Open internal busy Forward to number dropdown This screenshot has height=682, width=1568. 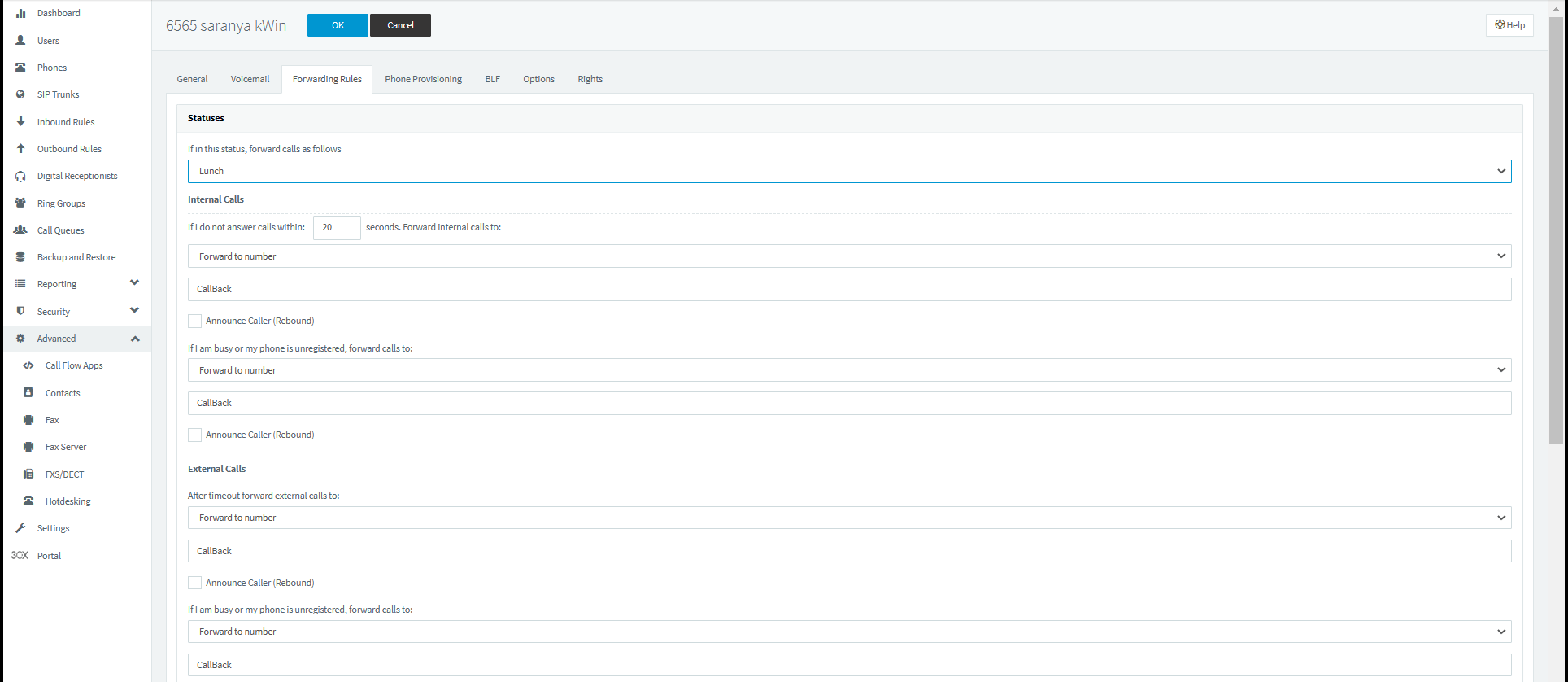click(x=850, y=370)
